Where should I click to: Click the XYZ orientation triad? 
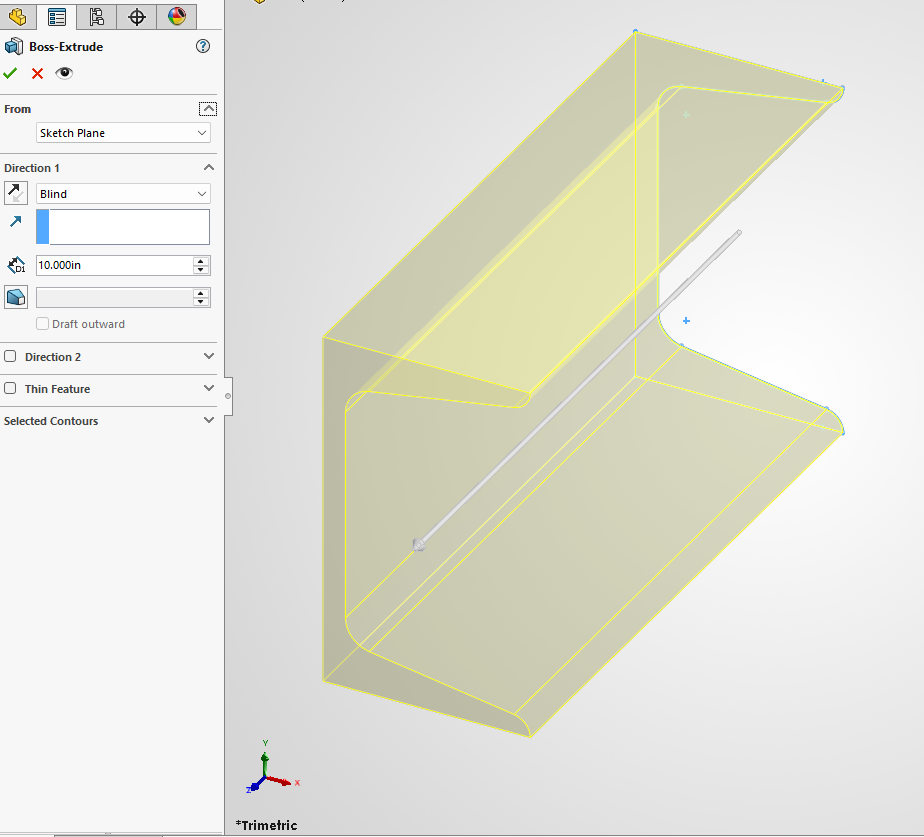(x=272, y=768)
